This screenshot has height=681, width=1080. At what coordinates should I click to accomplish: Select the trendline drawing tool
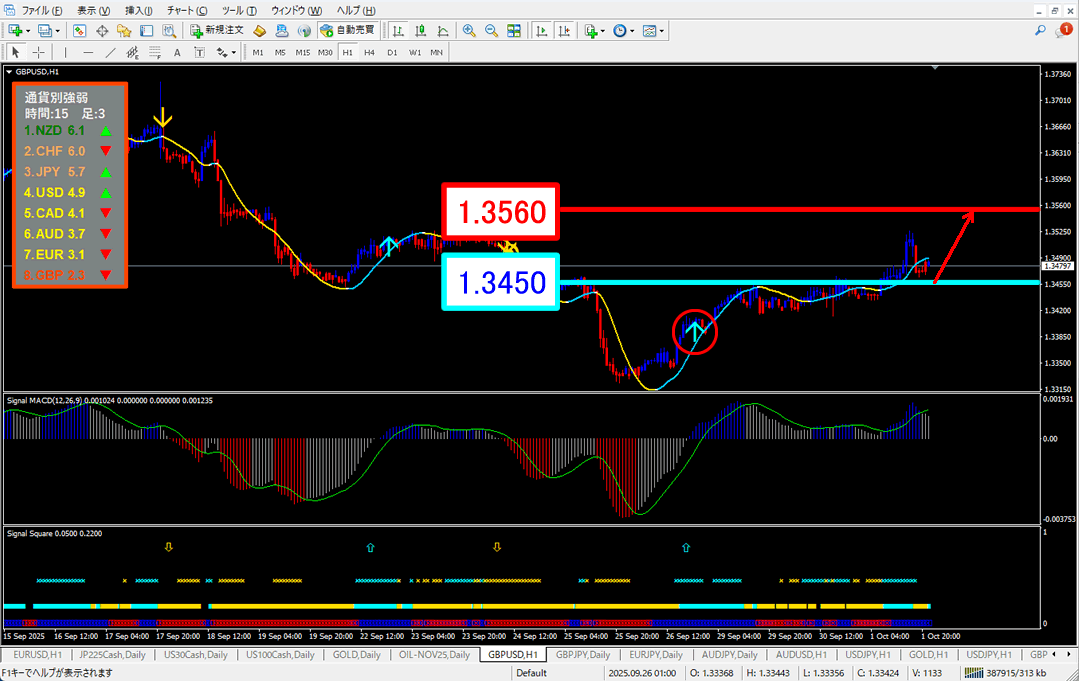(x=110, y=52)
